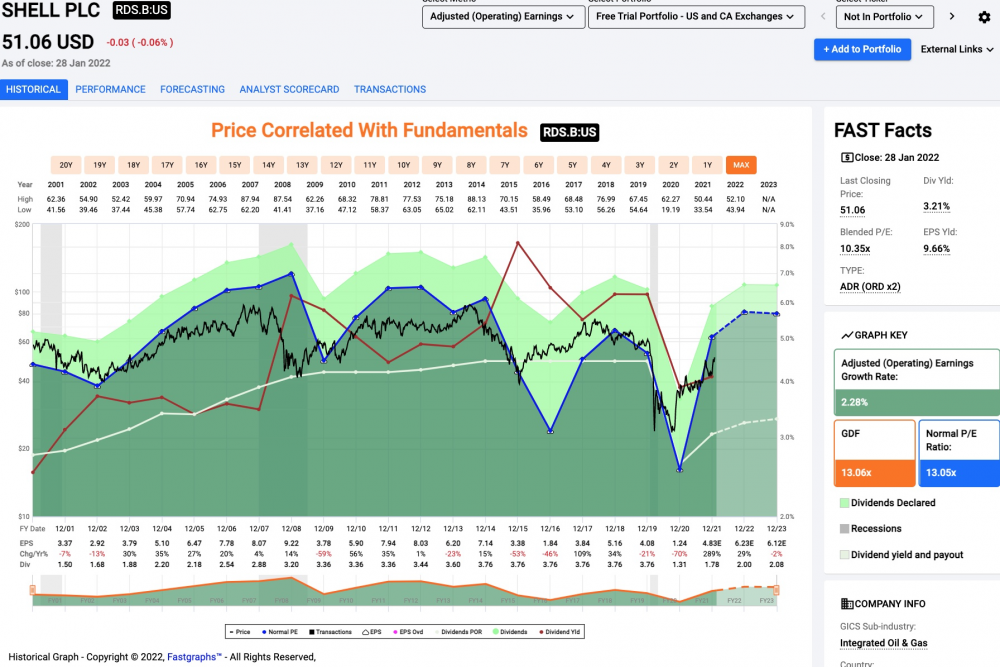Select 7Y time range
This screenshot has width=1000, height=667.
click(x=505, y=165)
